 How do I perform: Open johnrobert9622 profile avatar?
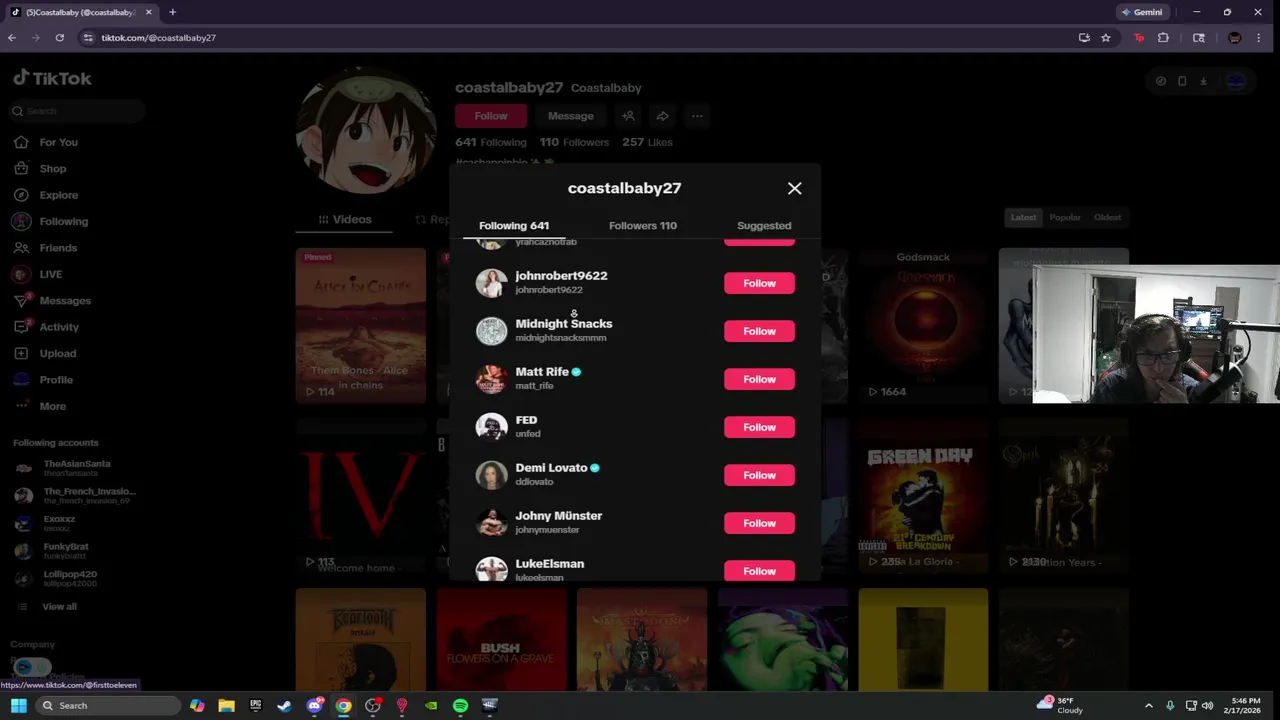point(491,283)
